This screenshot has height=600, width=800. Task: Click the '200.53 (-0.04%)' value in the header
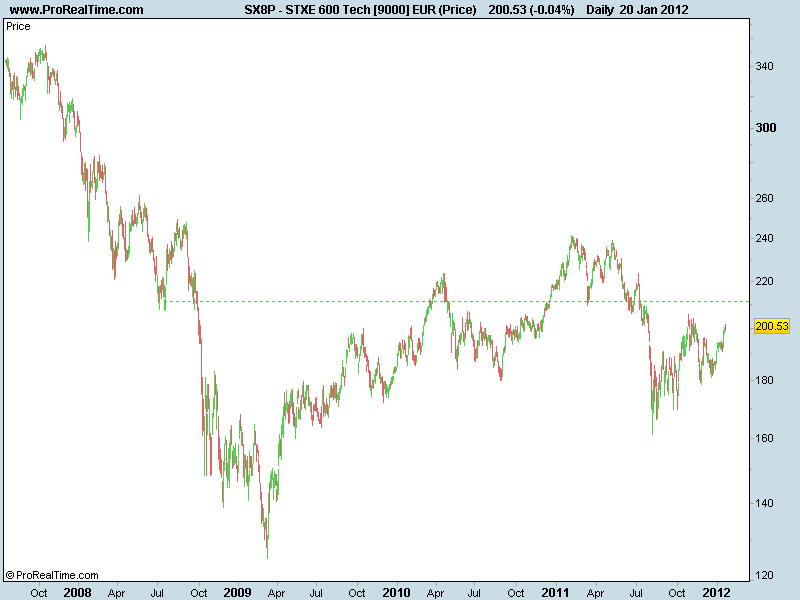531,10
